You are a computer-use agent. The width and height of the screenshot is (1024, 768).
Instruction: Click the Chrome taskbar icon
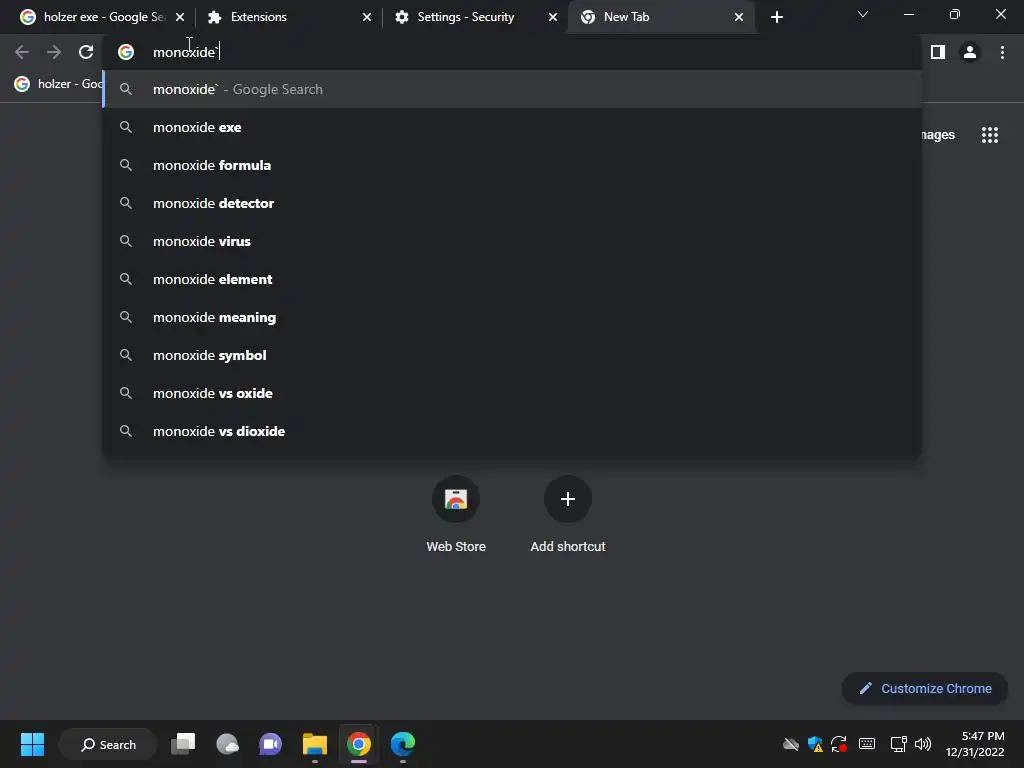359,744
